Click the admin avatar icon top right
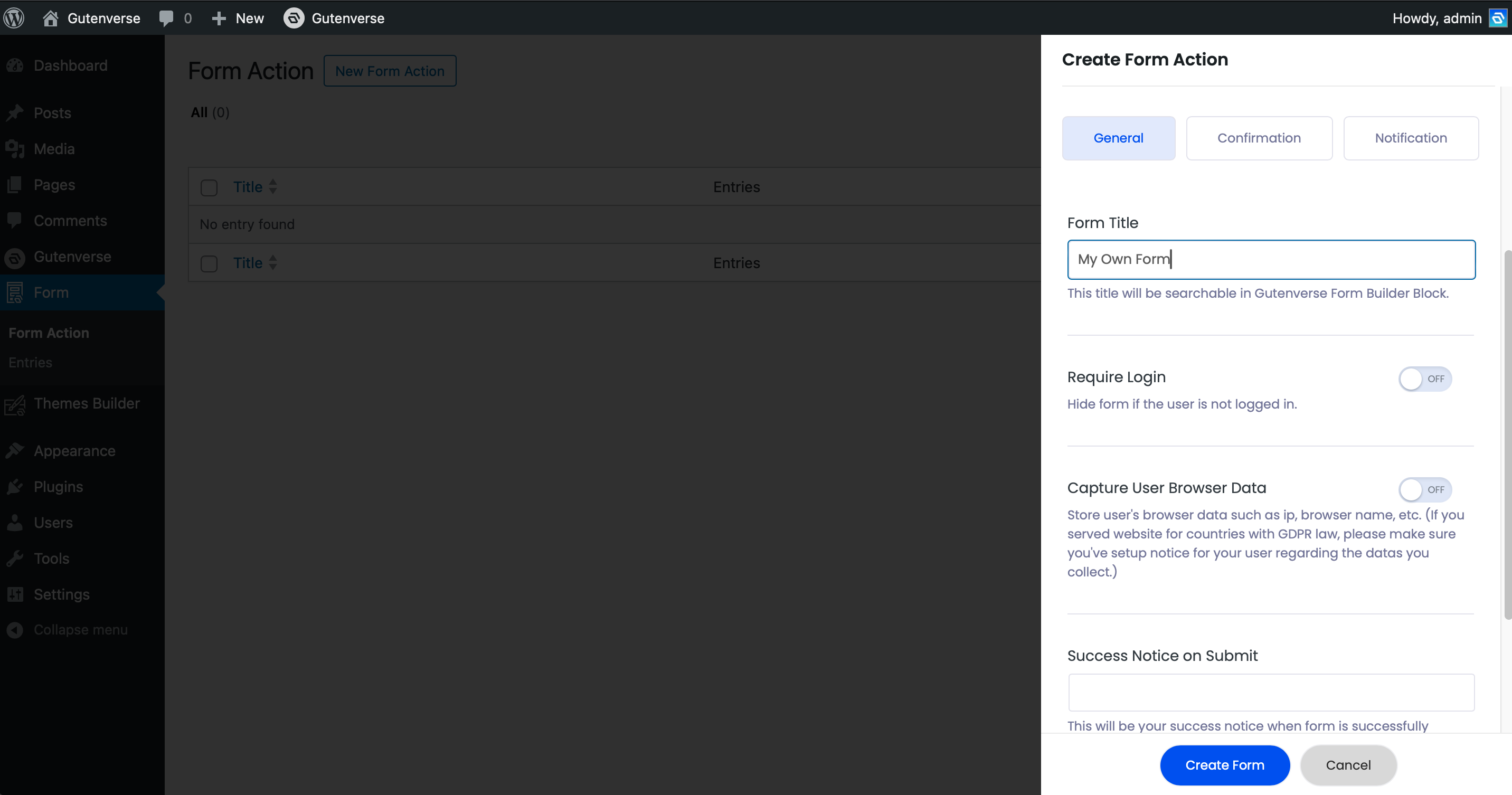Viewport: 1512px width, 795px height. [1498, 18]
